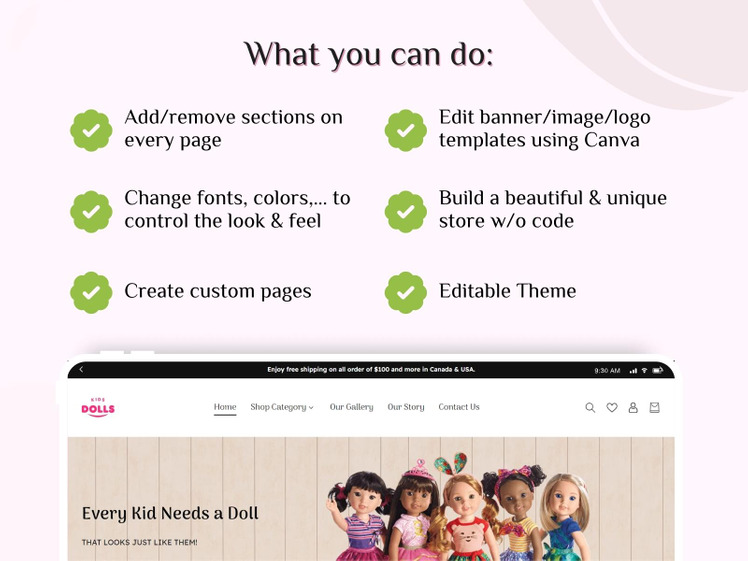Viewport: 748px width, 561px height.
Task: Click Change fonts, colors look & feel text
Action: point(238,209)
